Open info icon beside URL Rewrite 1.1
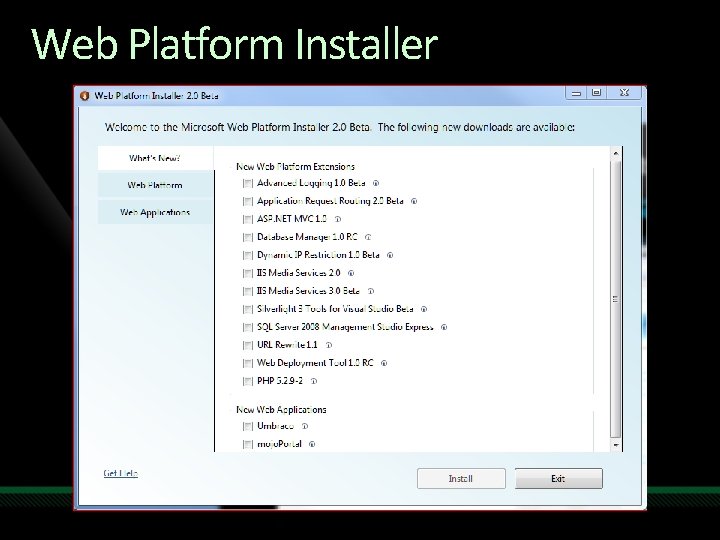 pyautogui.click(x=328, y=345)
